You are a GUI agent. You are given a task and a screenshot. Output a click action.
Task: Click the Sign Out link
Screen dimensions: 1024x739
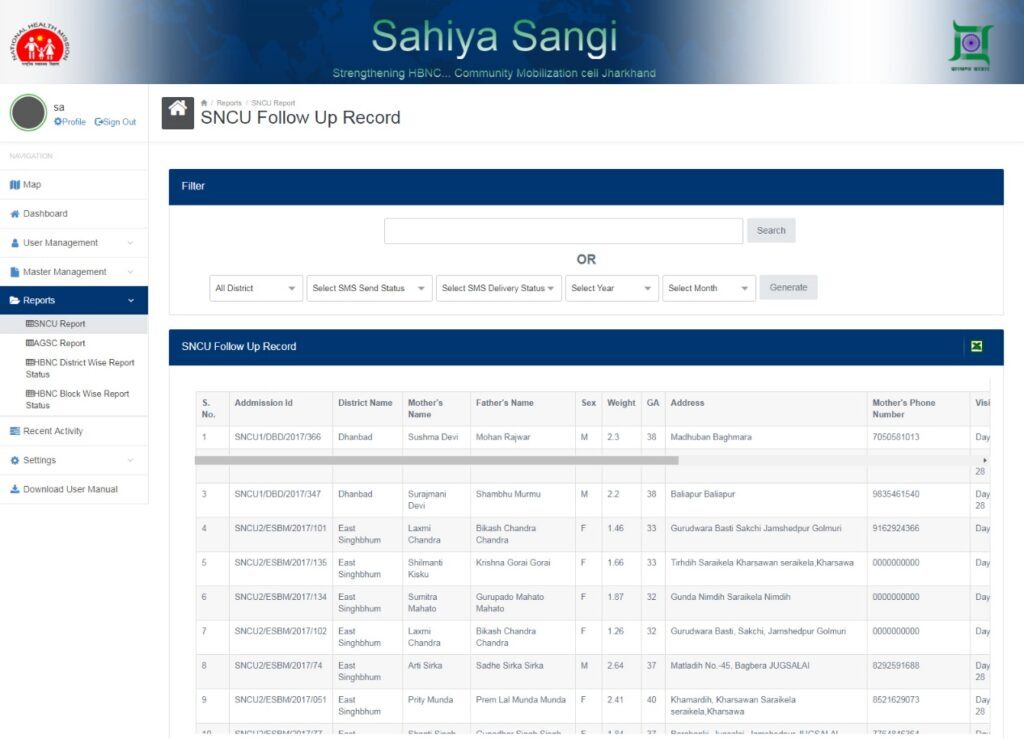pyautogui.click(x=116, y=122)
